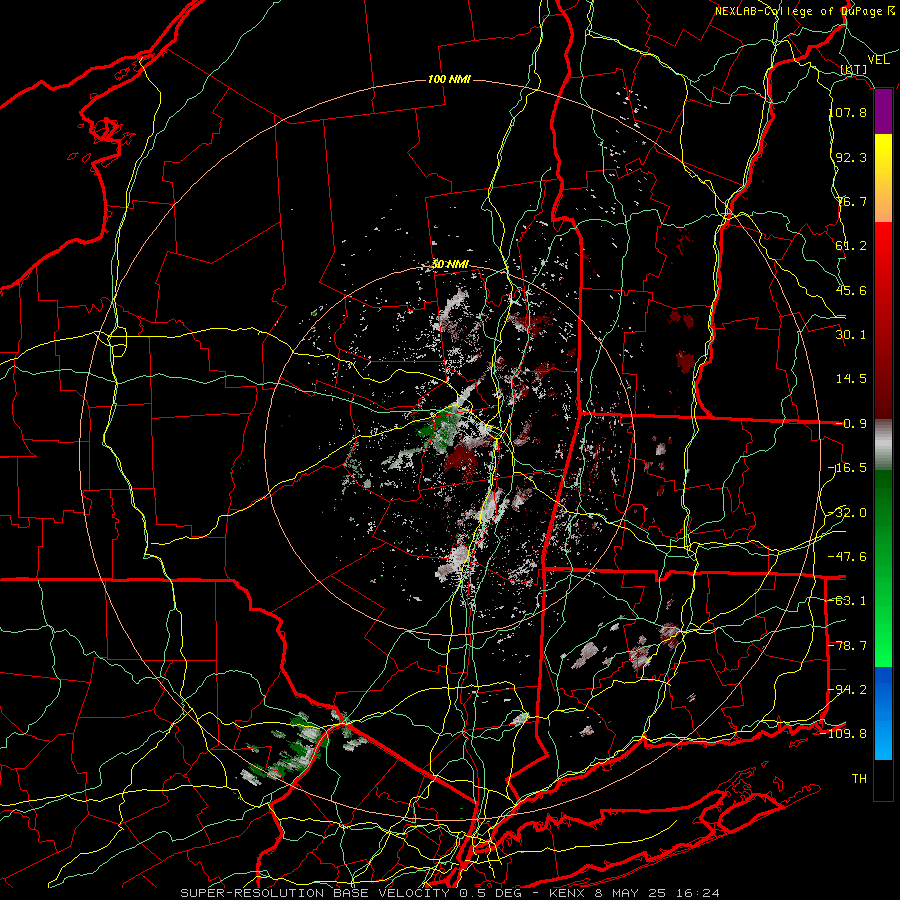Viewport: 900px width, 900px height.
Task: Click the SUPER-RESOLUTION BASE VELOCITY footer caption
Action: [450, 893]
